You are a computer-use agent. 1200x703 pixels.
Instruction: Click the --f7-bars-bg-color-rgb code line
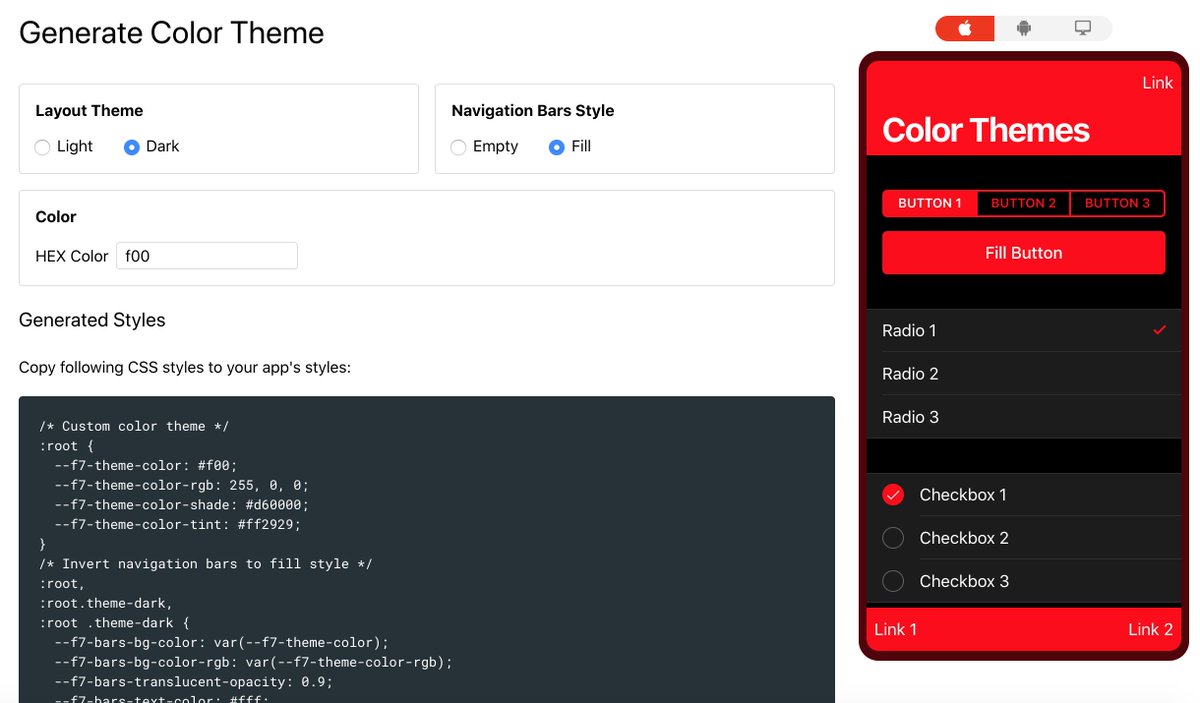[254, 662]
